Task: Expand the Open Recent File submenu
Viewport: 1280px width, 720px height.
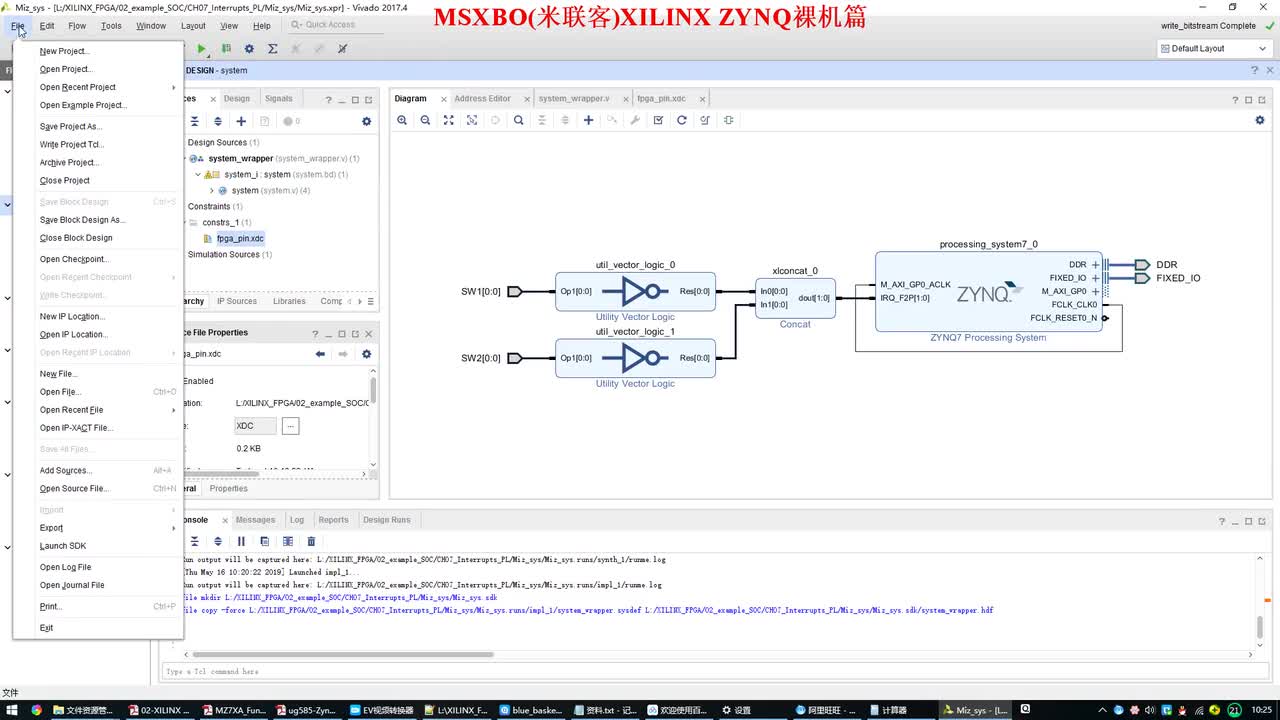Action: pos(98,410)
